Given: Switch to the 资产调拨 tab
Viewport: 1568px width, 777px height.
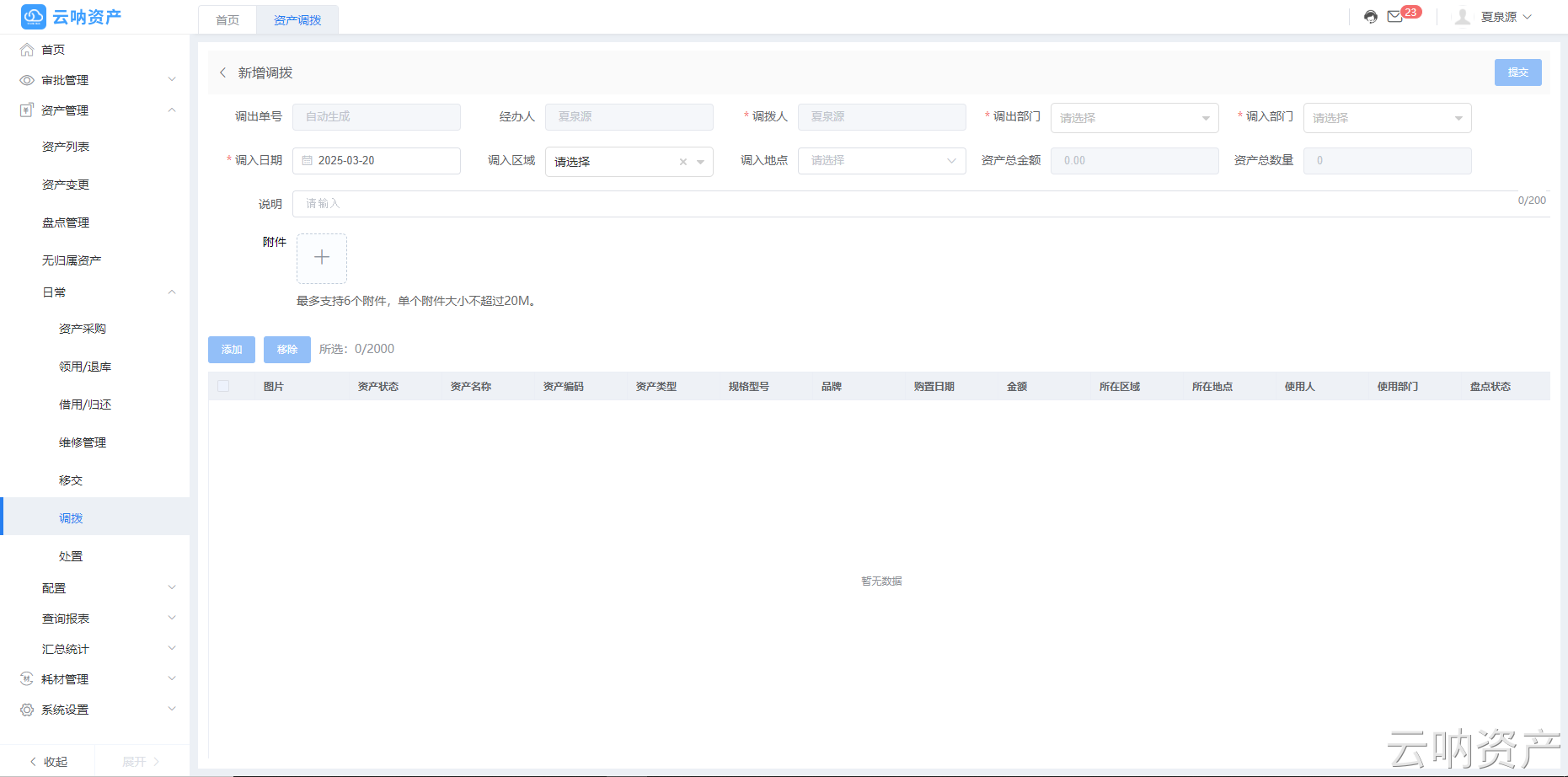Looking at the screenshot, I should tap(297, 20).
